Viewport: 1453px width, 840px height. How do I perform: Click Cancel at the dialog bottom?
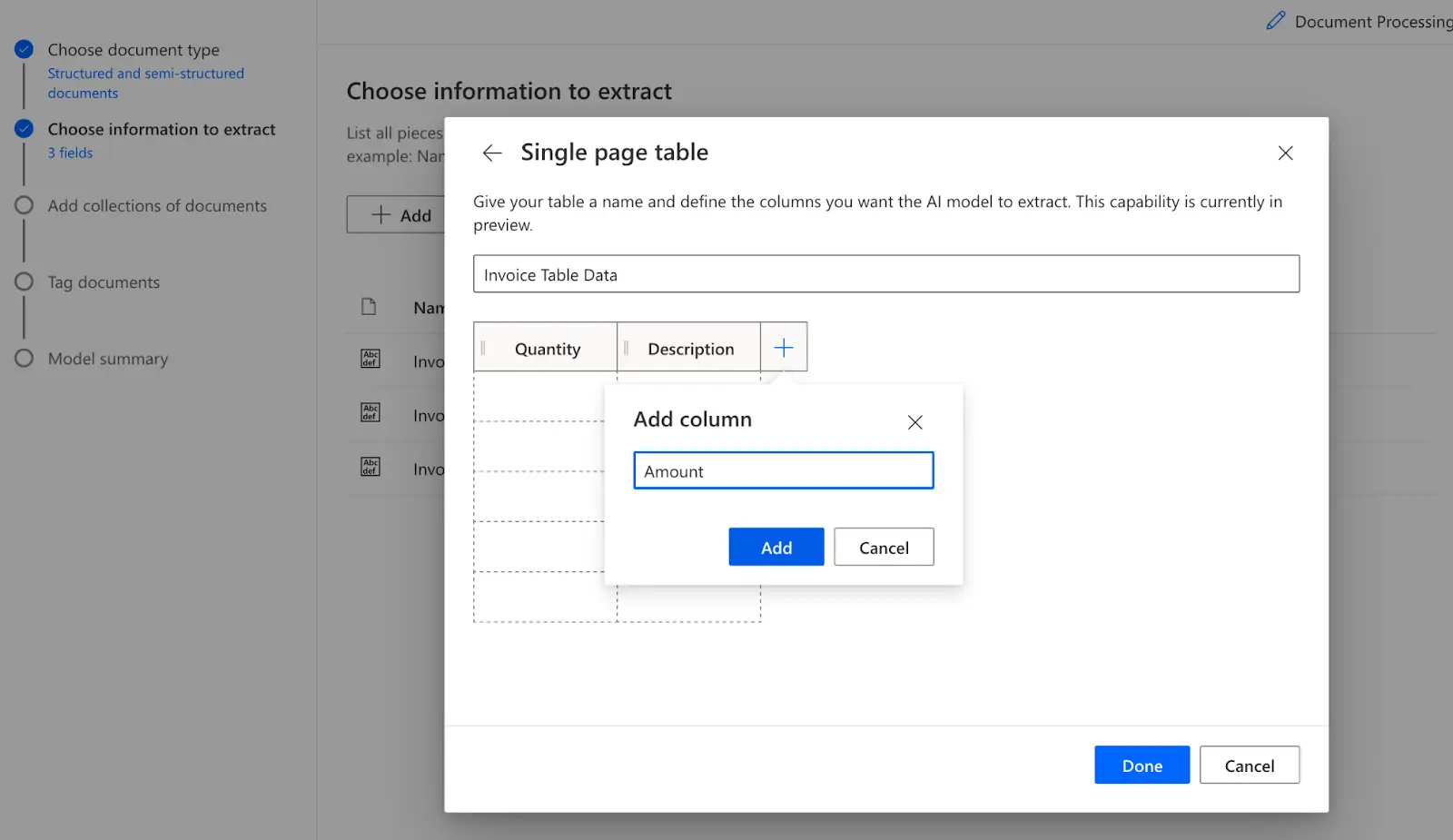(x=1249, y=766)
